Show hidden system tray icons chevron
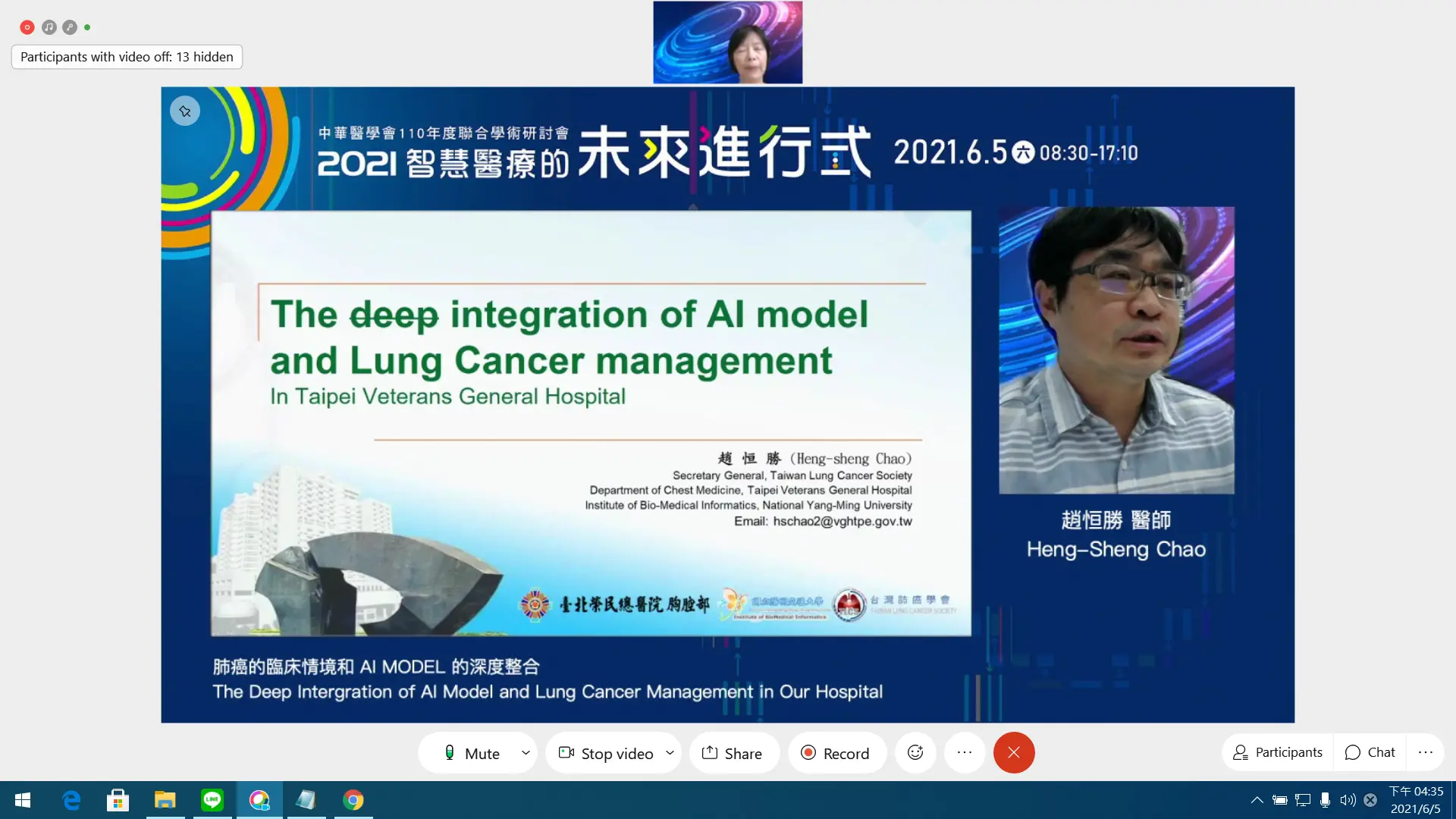 [x=1257, y=799]
